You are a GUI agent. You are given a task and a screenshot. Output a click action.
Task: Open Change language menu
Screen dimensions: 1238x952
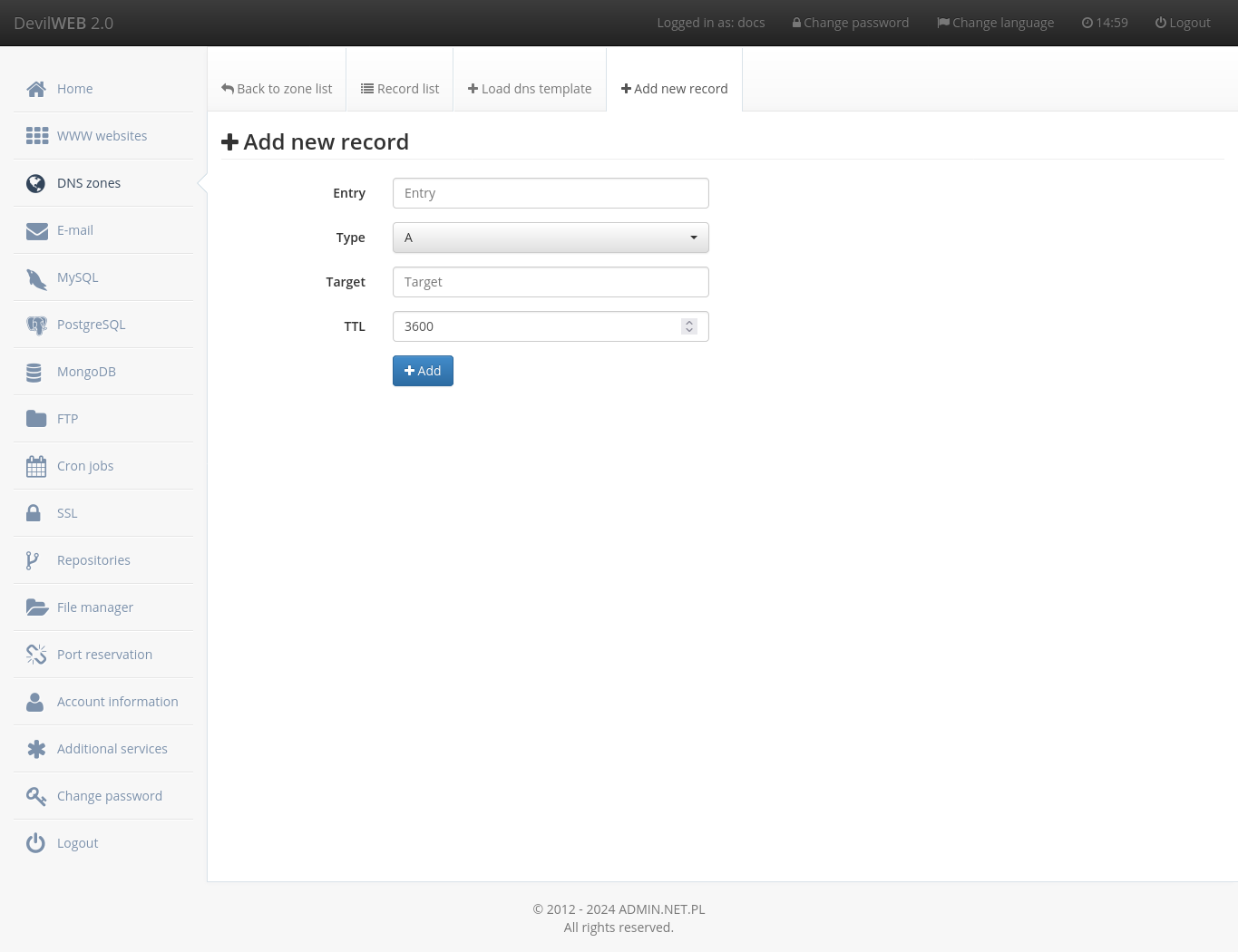(x=995, y=23)
